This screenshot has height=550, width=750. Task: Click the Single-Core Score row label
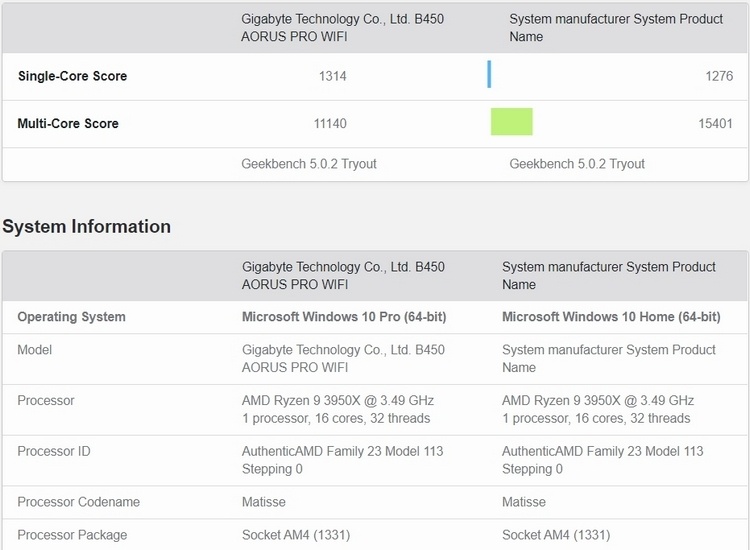[x=72, y=76]
